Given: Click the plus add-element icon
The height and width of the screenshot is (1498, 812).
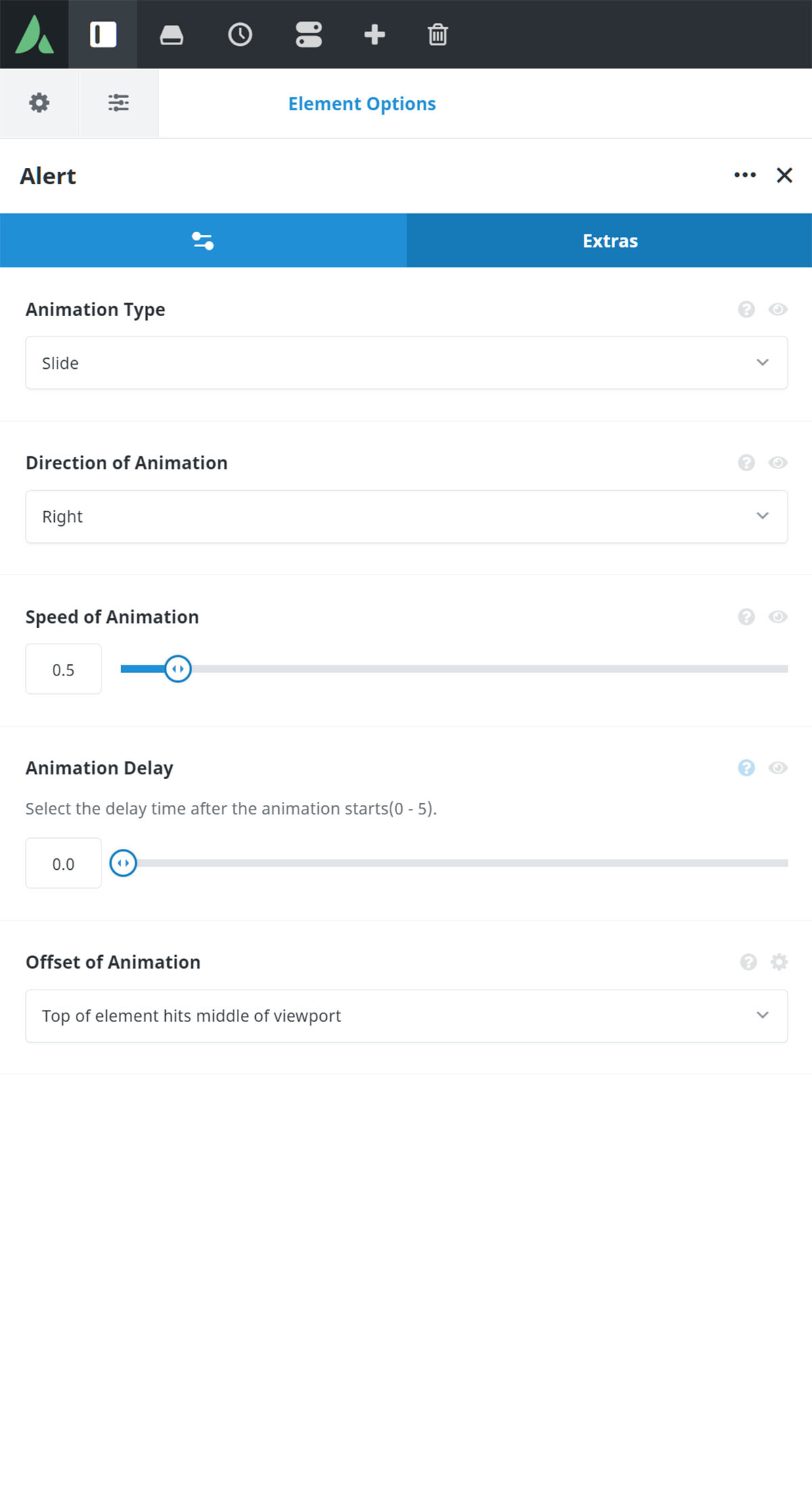Looking at the screenshot, I should tap(374, 35).
